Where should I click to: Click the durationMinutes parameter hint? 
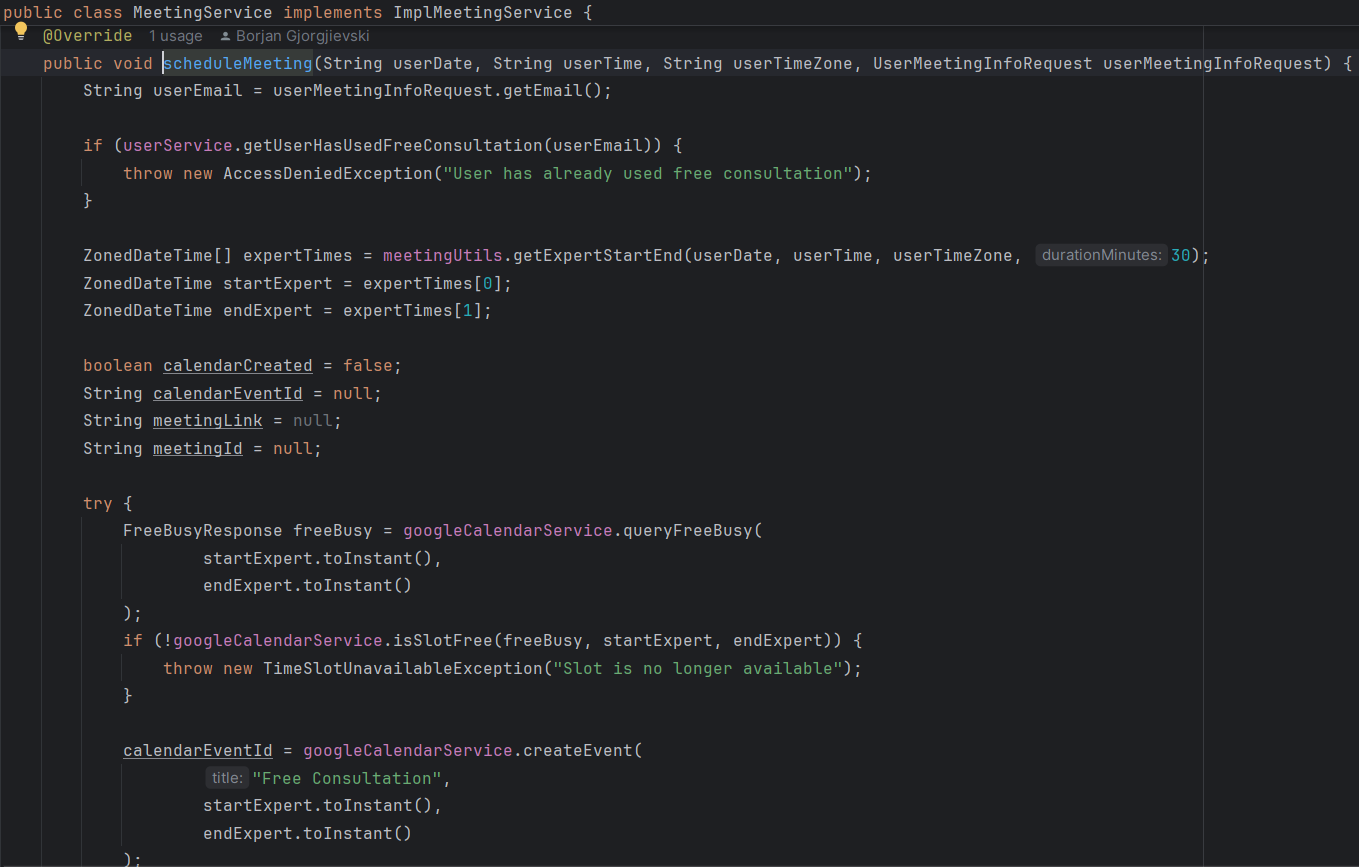[1102, 255]
